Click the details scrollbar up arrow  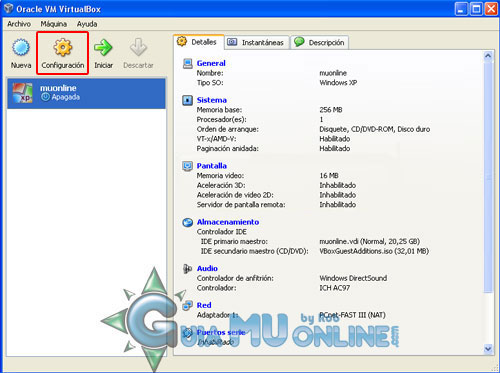pos(488,56)
